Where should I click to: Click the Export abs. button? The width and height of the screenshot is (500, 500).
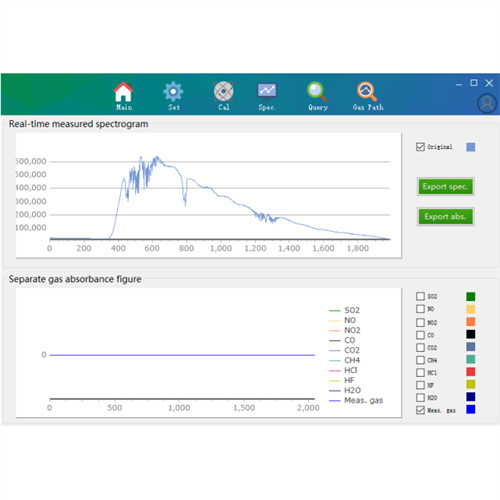(x=445, y=217)
